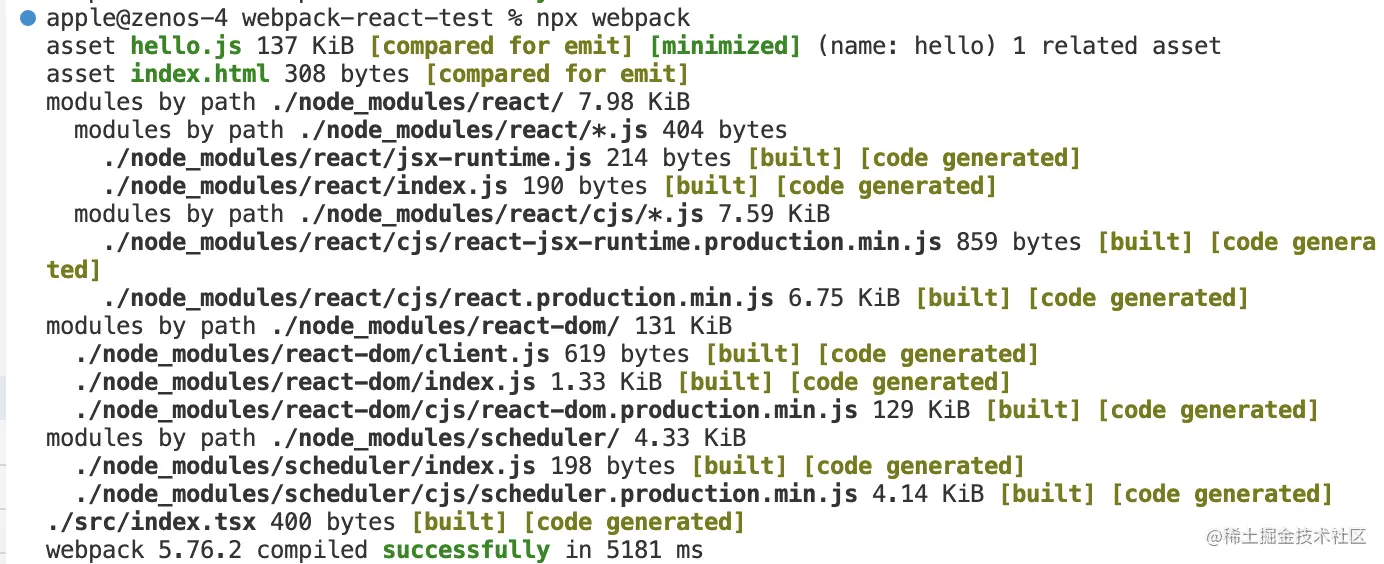Click the green 'successfully' word
This screenshot has height=564, width=1384.
466,550
